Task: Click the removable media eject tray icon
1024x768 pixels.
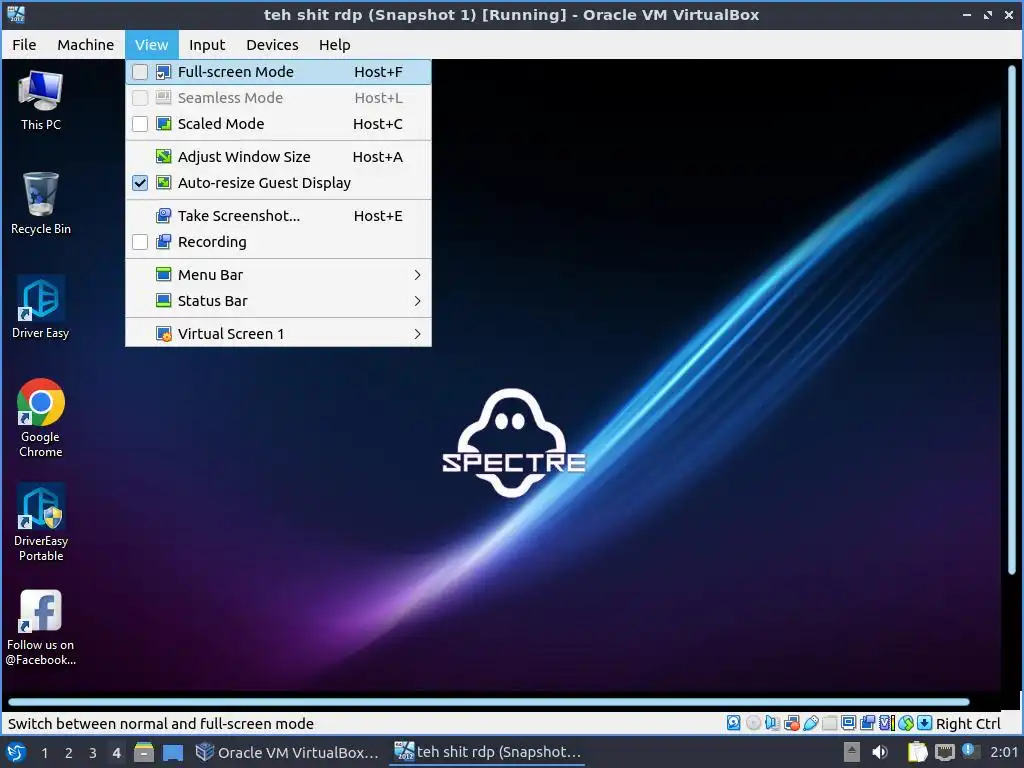Action: tap(851, 752)
